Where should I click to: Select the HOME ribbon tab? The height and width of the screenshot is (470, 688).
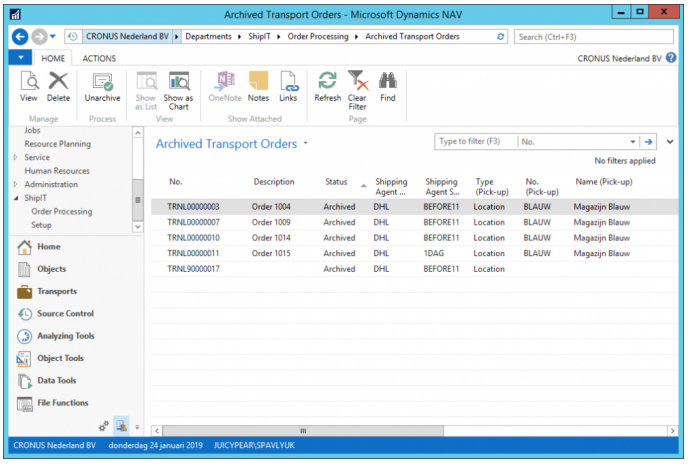point(53,59)
